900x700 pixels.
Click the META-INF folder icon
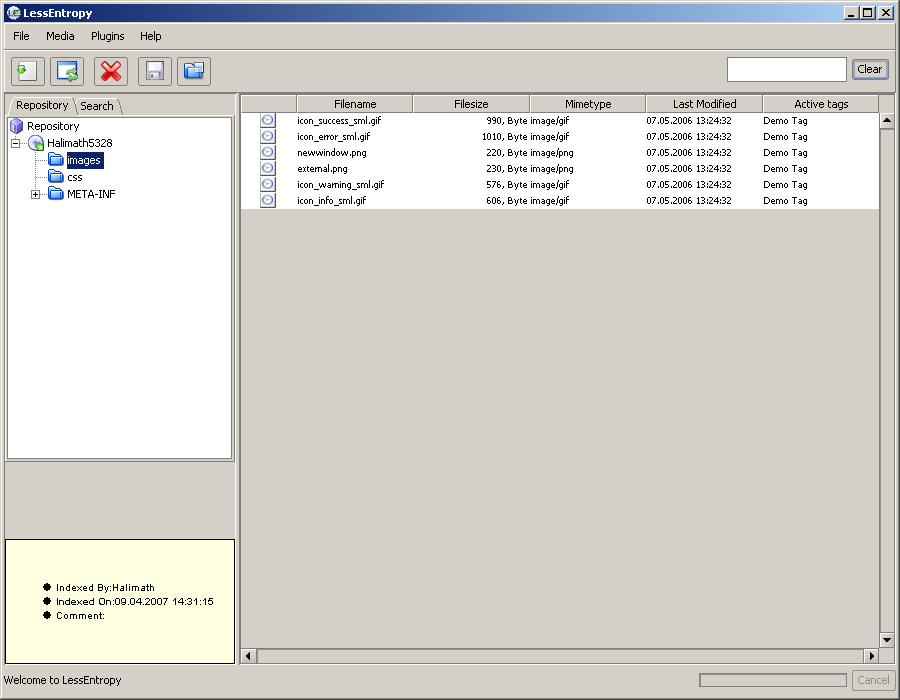[56, 194]
